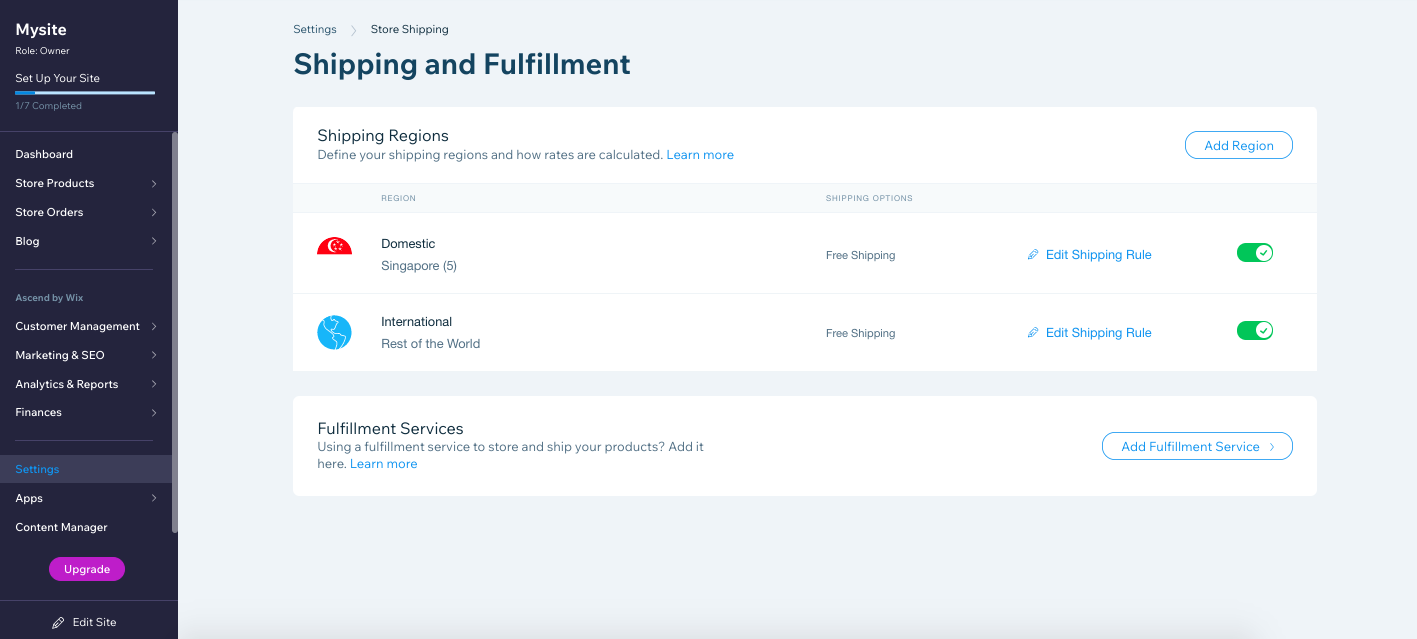
Task: Click the Set Up Your Site text
Action: 57,78
